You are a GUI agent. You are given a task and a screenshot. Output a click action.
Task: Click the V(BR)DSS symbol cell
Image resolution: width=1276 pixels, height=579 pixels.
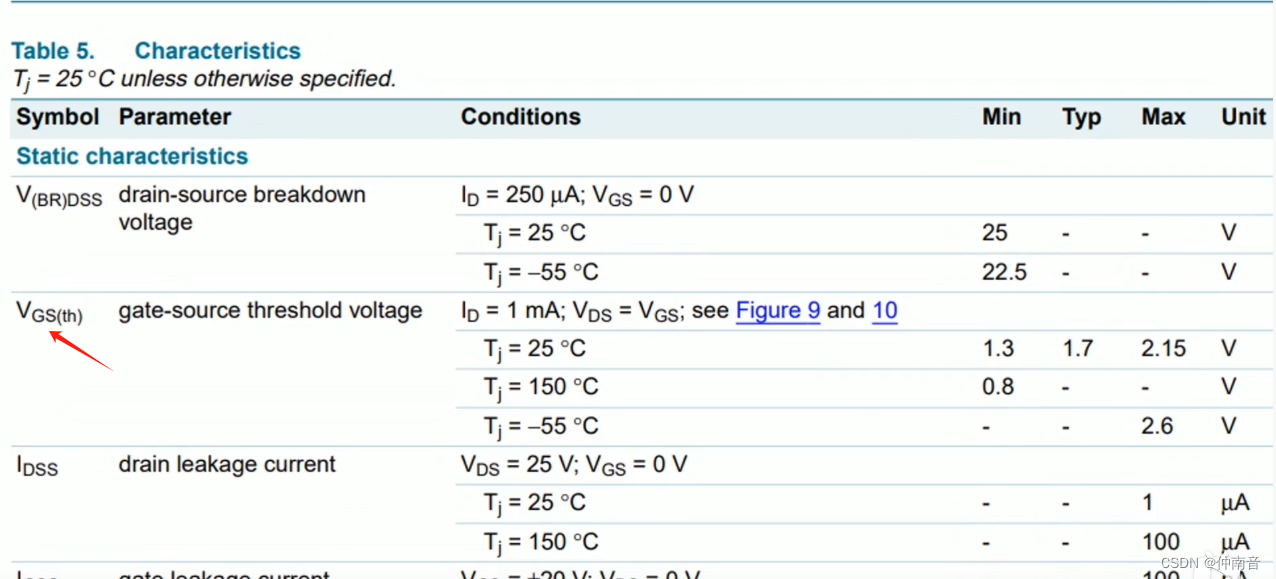[59, 197]
